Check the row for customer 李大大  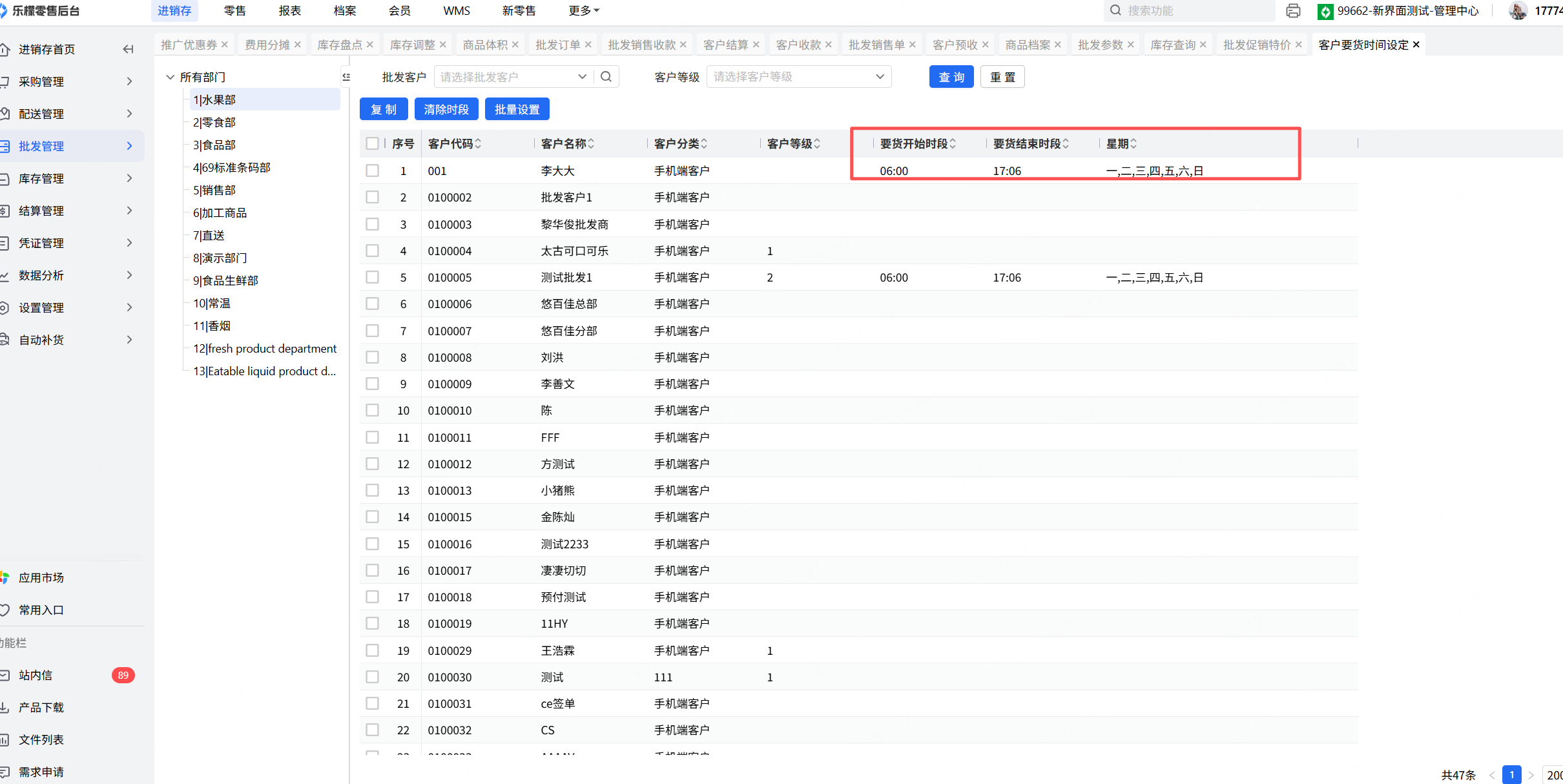pyautogui.click(x=372, y=170)
